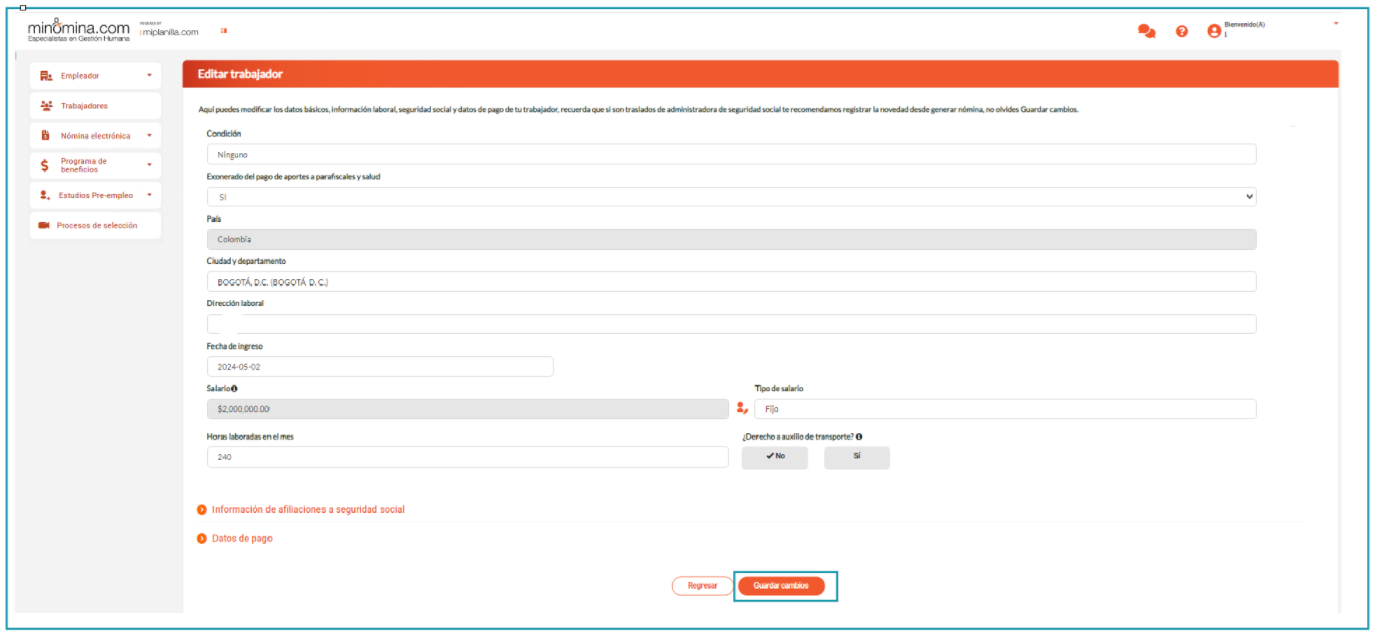The image size is (1376, 636).
Task: Expand Información de afiliaciones a seguridad social
Action: tap(307, 510)
